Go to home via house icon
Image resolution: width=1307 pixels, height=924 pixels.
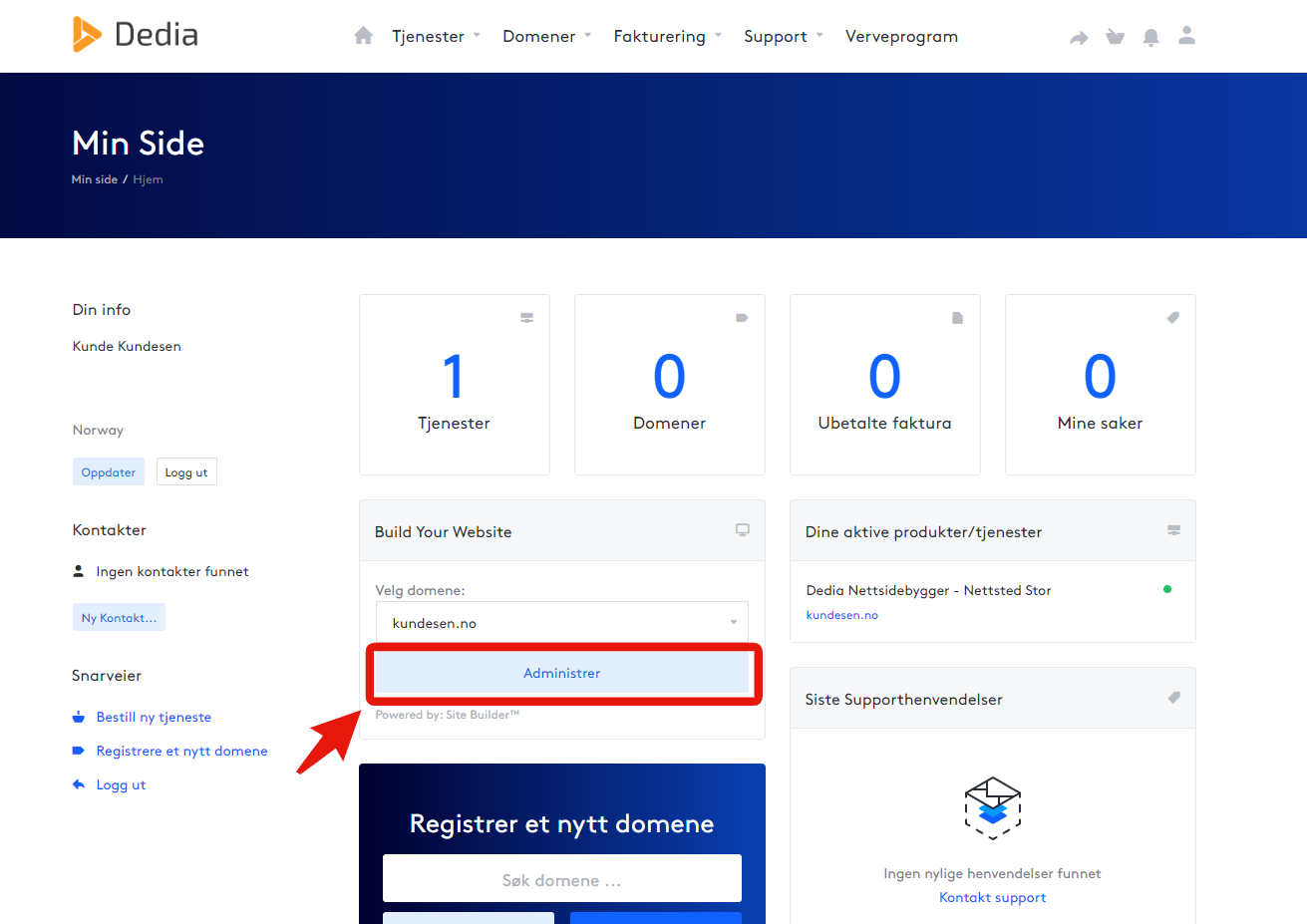point(363,36)
